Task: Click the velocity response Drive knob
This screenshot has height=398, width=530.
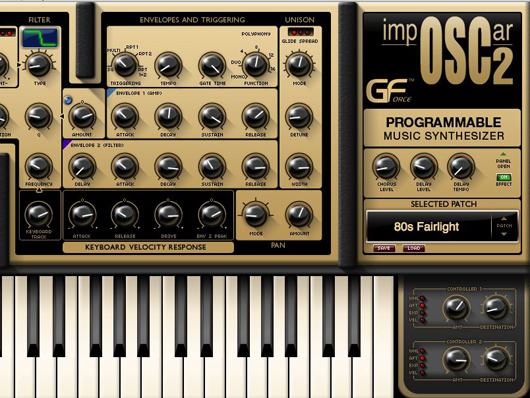Action: (168, 215)
